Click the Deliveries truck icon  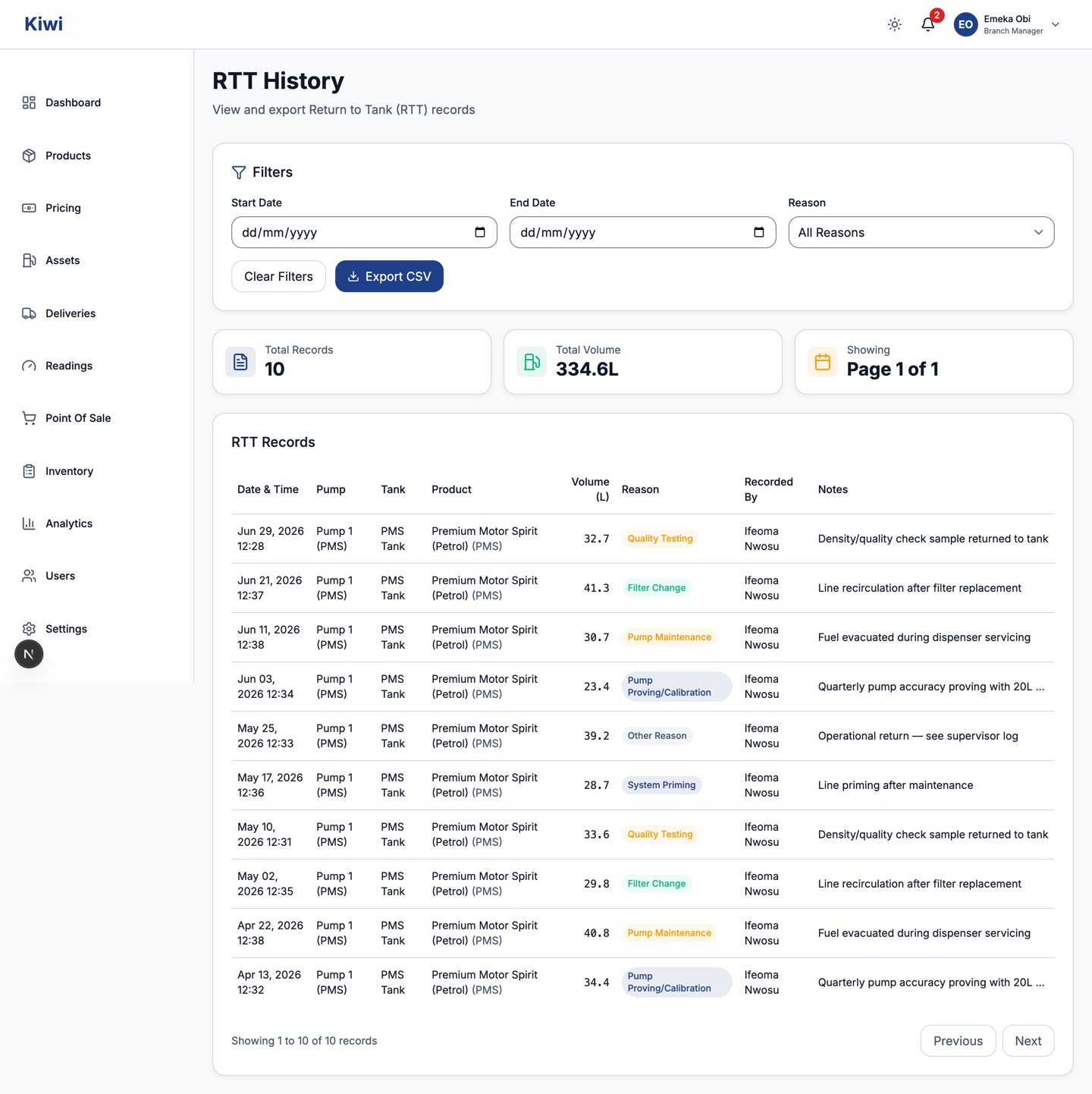(29, 313)
